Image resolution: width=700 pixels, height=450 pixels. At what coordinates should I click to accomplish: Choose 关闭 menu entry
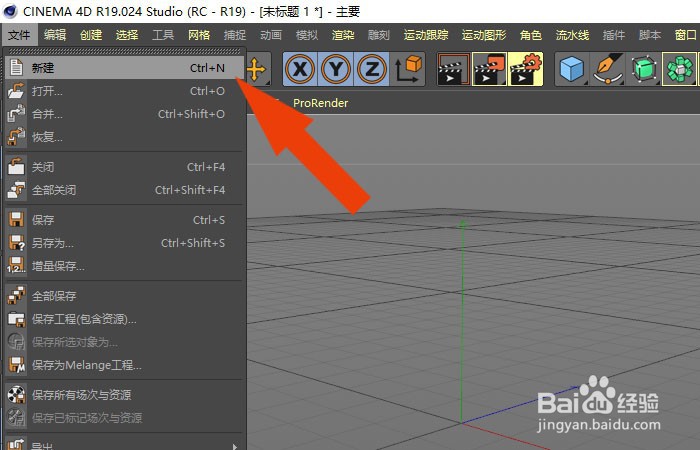(125, 167)
